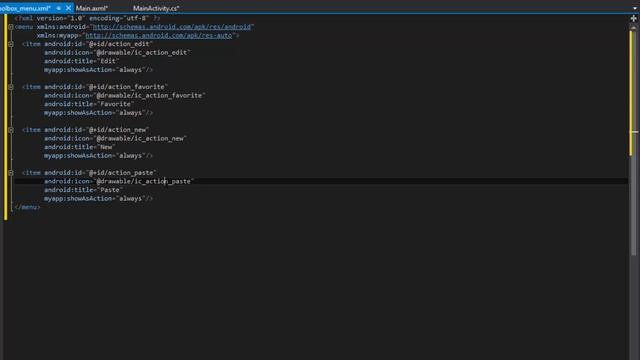Open the tab overflow dropdown arrow
This screenshot has width=640, height=360.
pos(635,8)
